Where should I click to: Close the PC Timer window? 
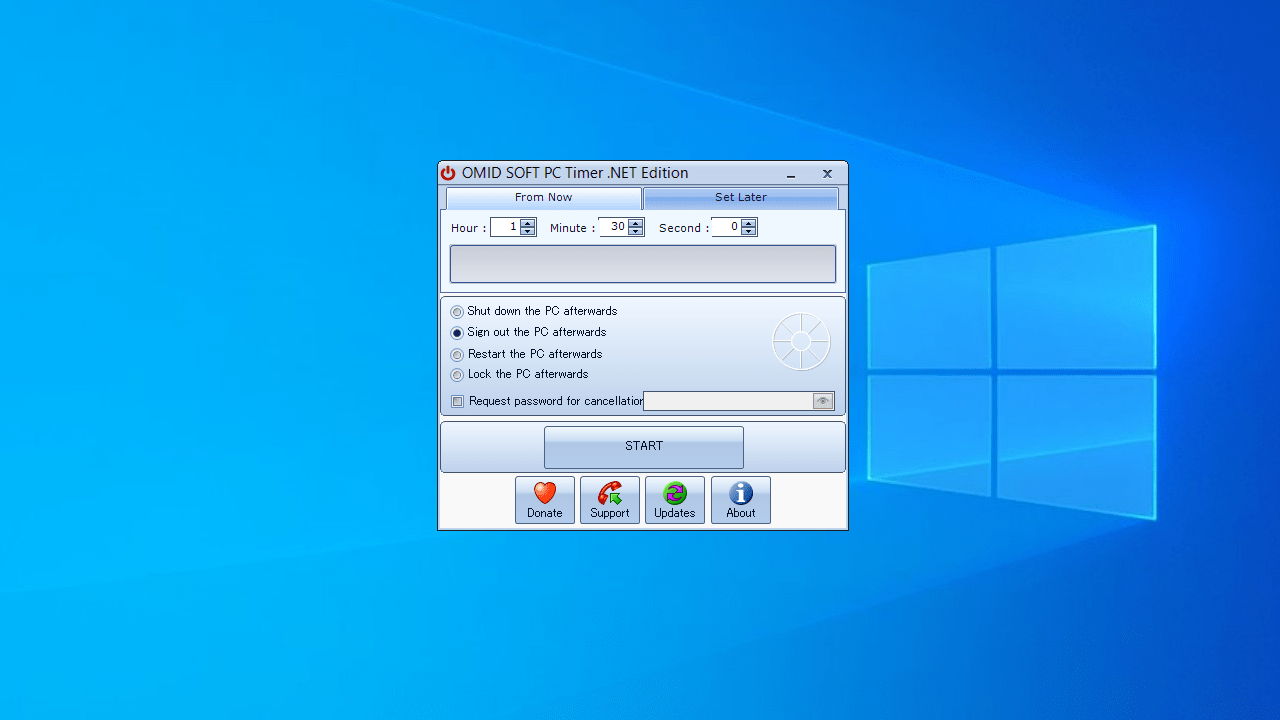click(x=827, y=174)
